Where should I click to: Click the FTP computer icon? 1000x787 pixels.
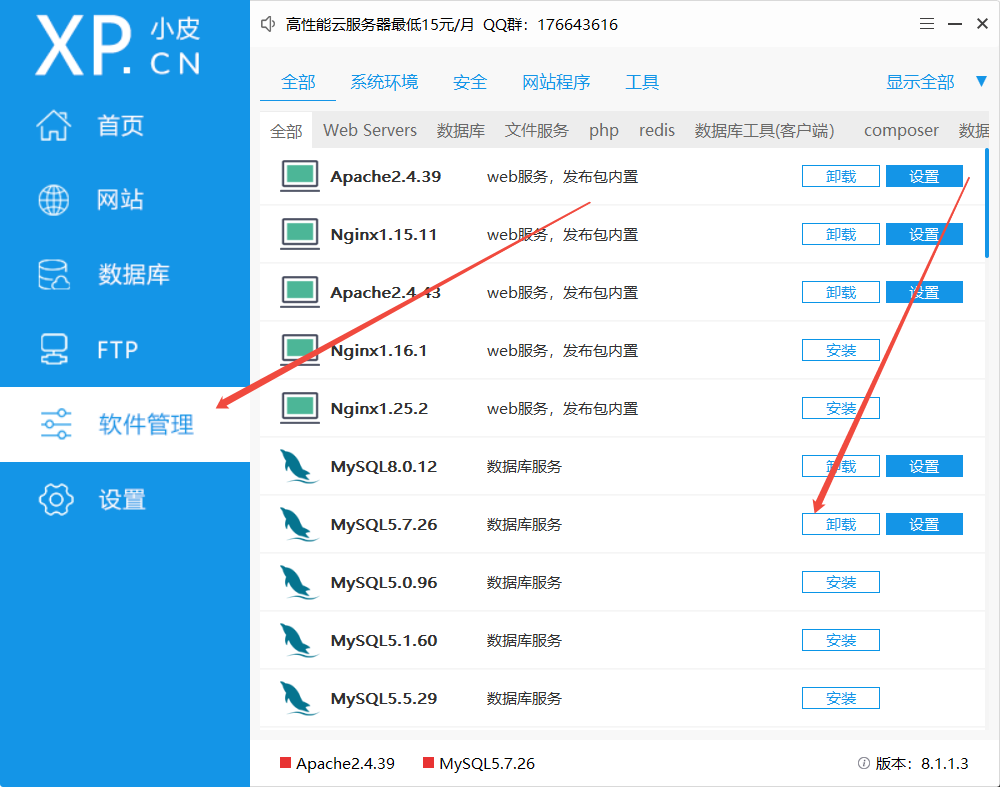(54, 350)
